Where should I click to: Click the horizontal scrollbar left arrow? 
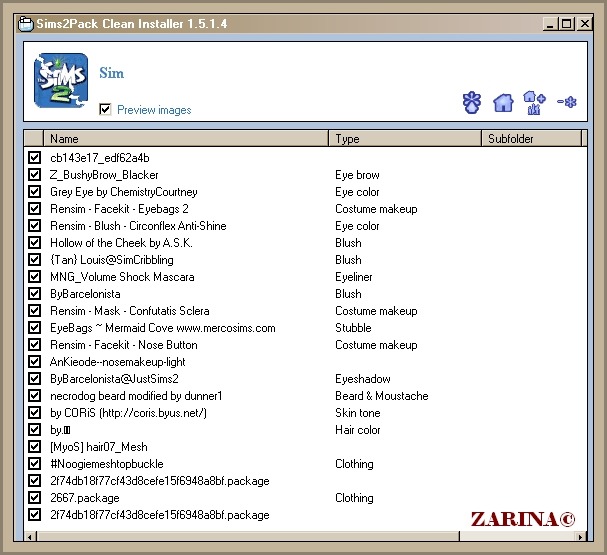coord(30,536)
